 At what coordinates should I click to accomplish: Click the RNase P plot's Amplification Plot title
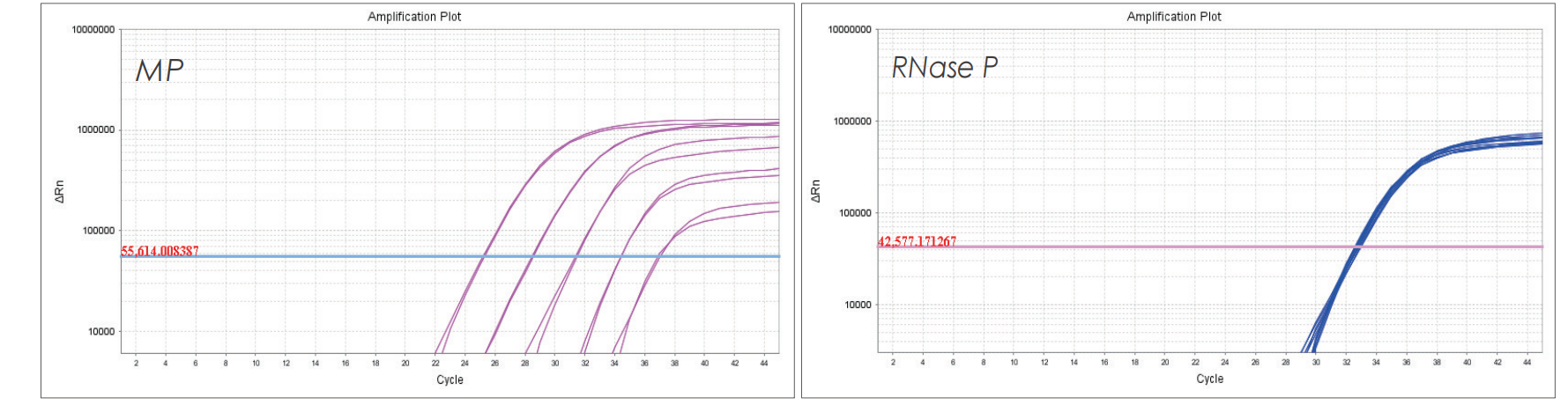(x=1173, y=17)
